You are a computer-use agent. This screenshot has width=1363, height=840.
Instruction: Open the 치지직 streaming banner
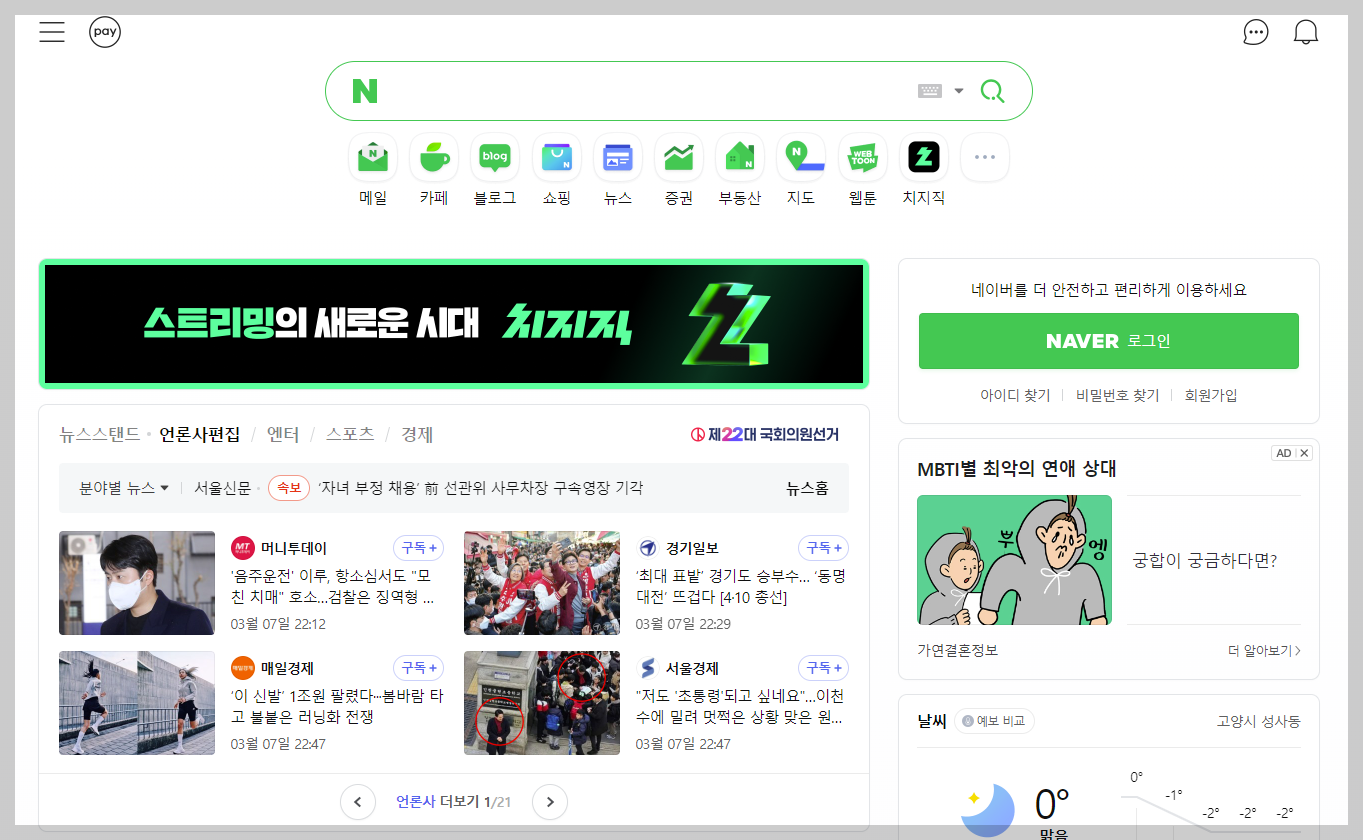click(454, 324)
